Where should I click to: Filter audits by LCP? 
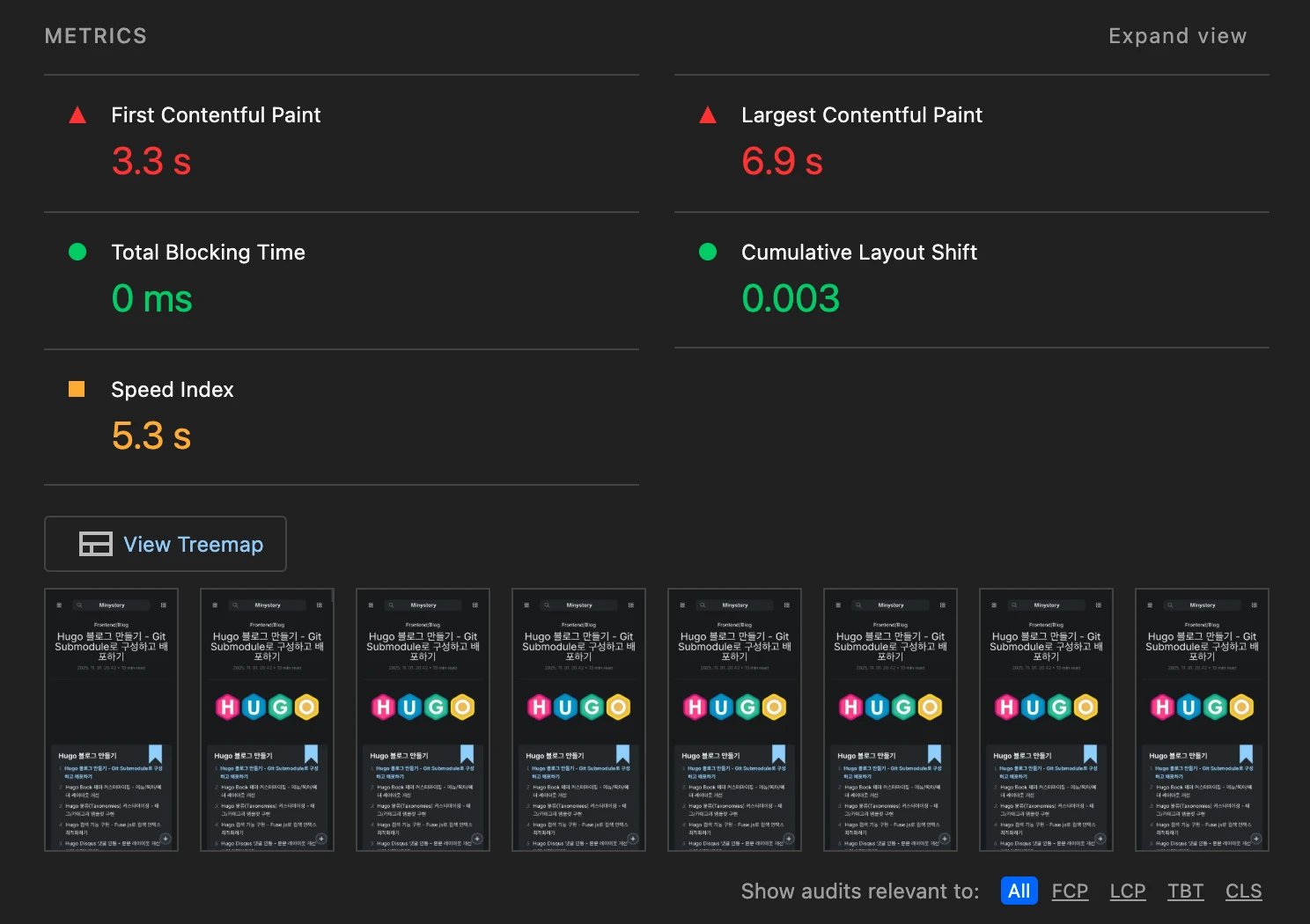[1128, 891]
